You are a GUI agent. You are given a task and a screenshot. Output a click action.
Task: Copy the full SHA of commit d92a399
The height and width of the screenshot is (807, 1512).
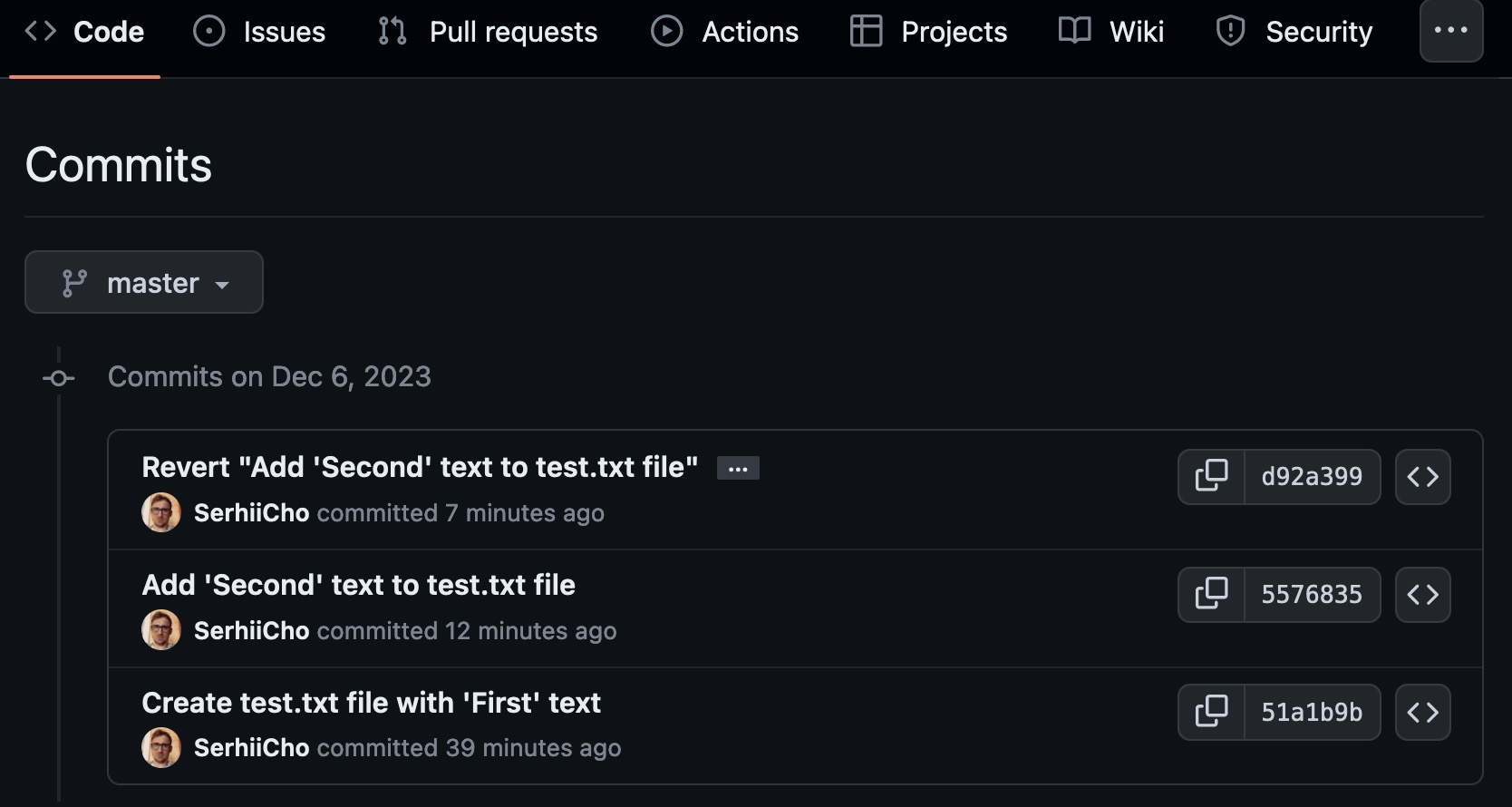[x=1212, y=477]
